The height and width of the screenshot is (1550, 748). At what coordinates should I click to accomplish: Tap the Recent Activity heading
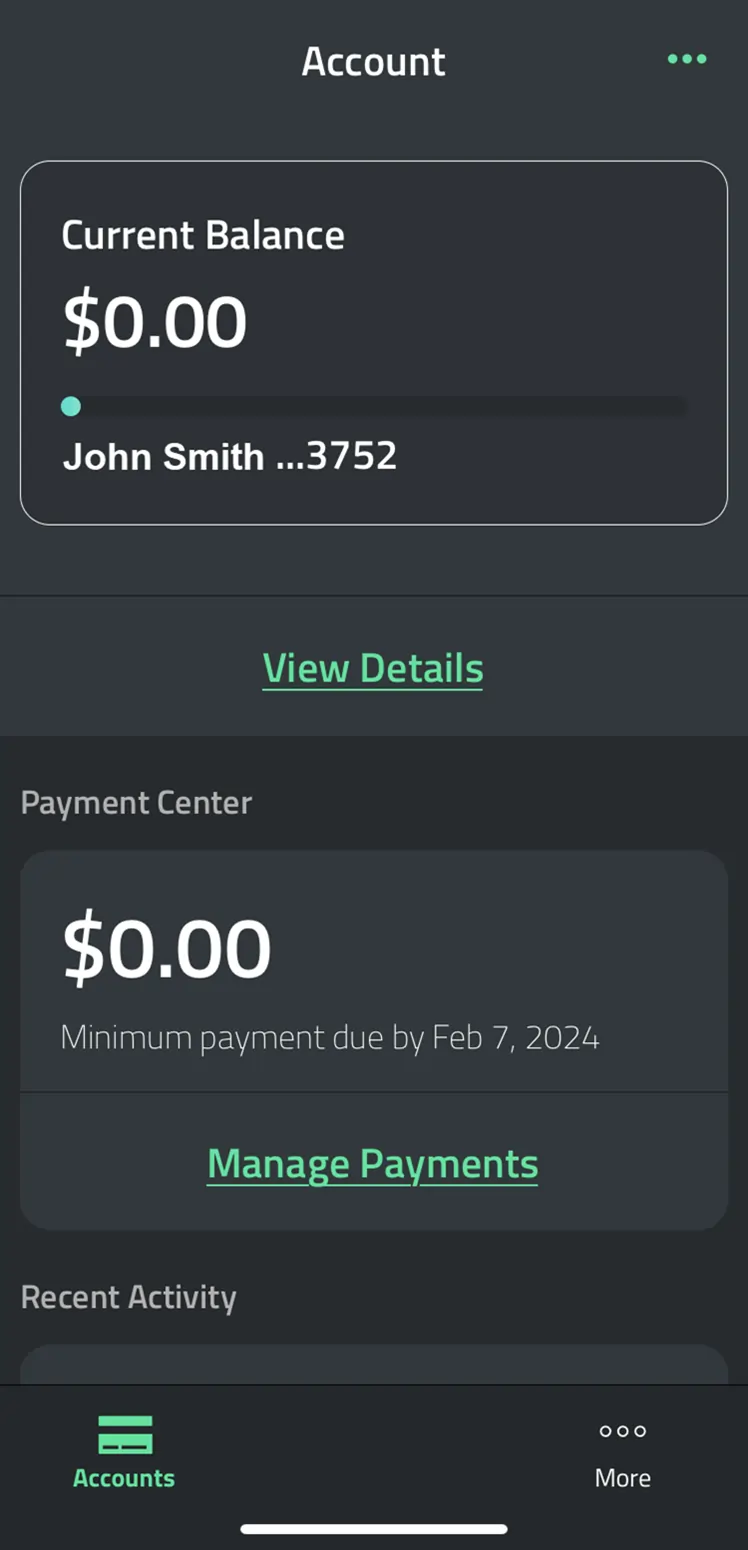click(x=128, y=1297)
